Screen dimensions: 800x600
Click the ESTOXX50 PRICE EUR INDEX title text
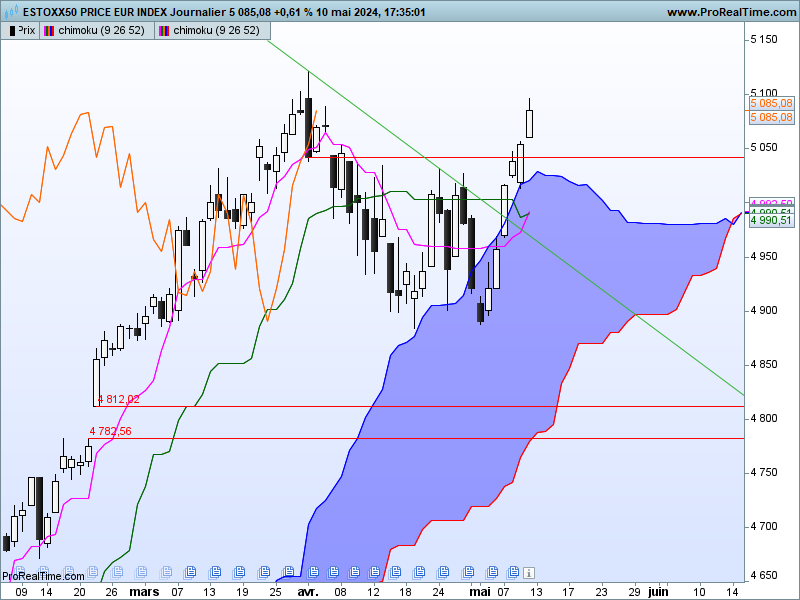pos(95,12)
